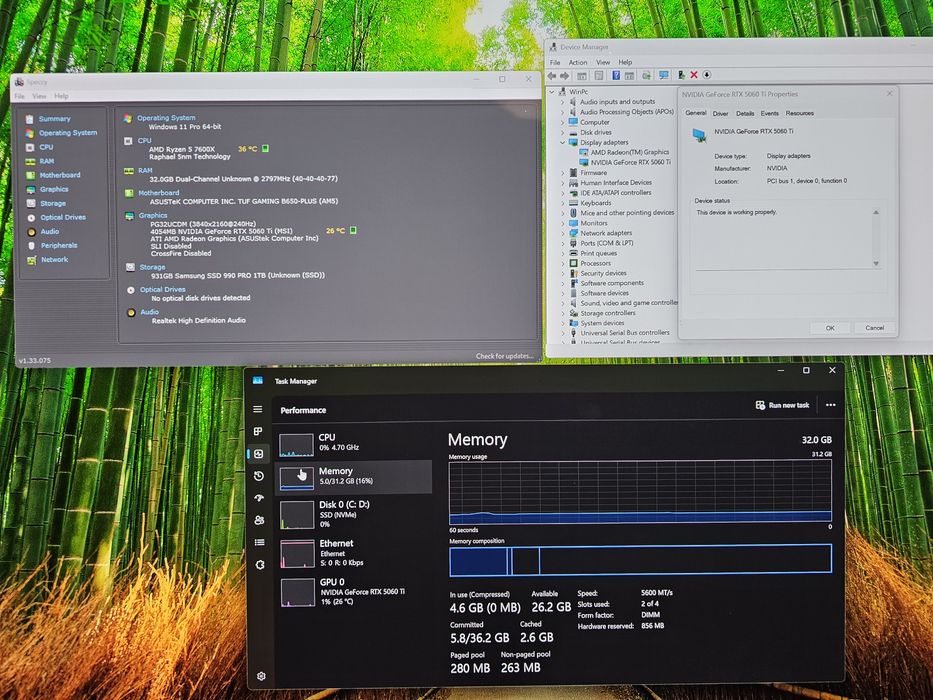Click Audio speaker icon in Speccy summary pane

(x=131, y=312)
